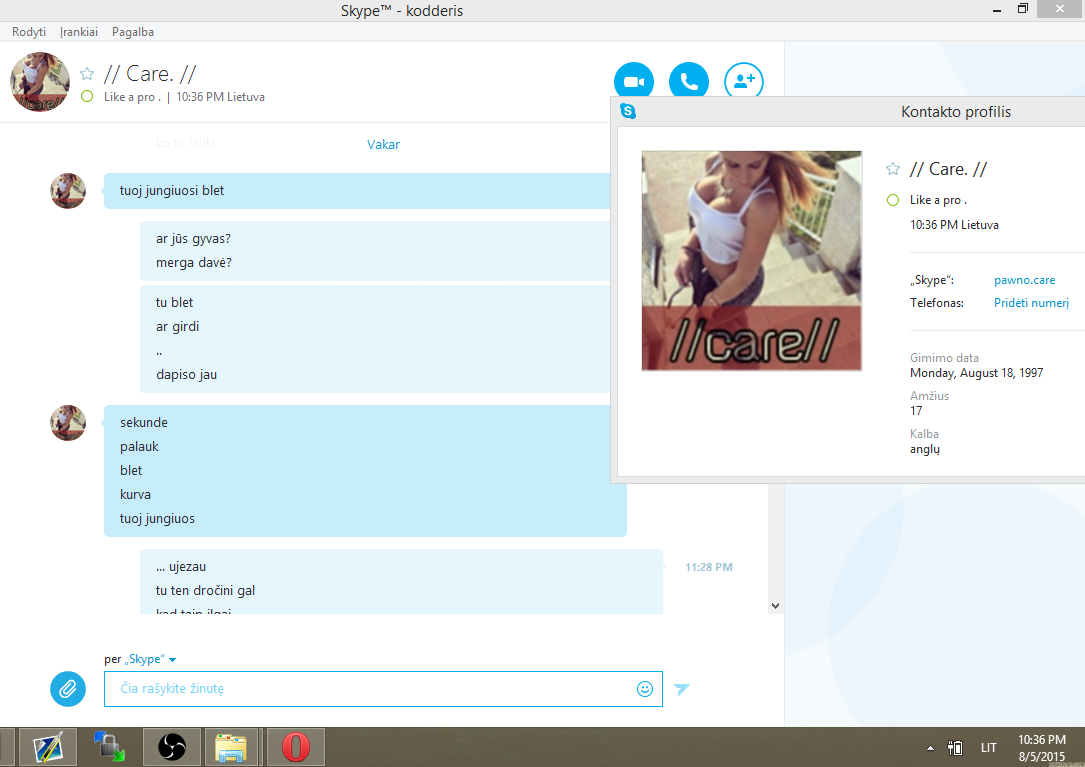Click the taskbar clock 10:36 PM
This screenshot has width=1085, height=767.
(x=1041, y=748)
